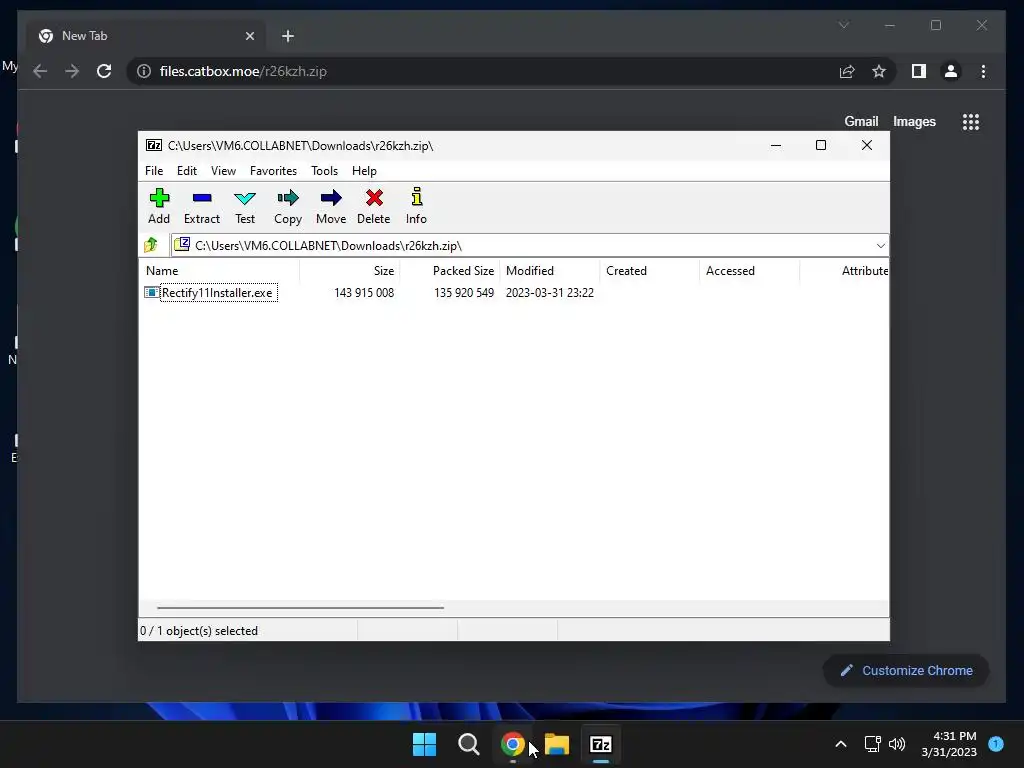Click the 7z logo in the title bar
The image size is (1024, 768).
[x=154, y=145]
